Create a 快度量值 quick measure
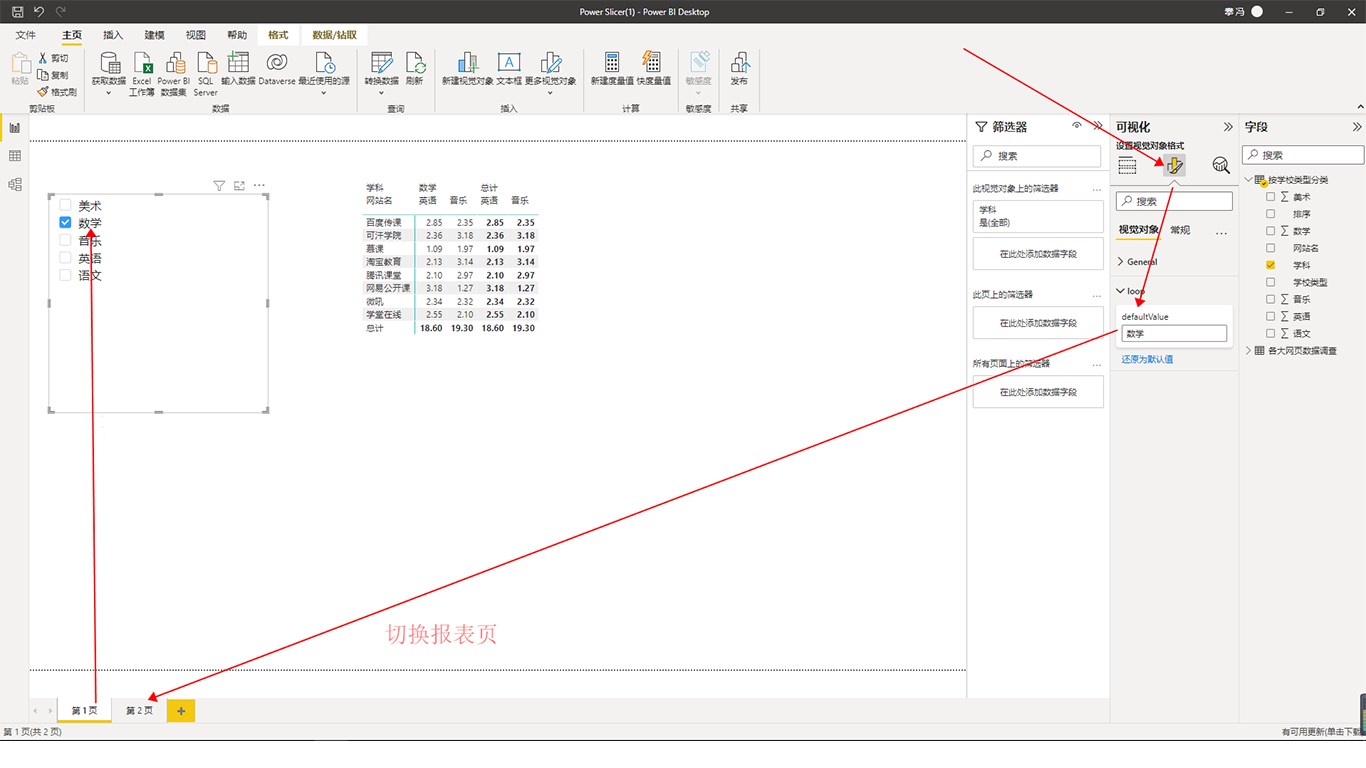Image resolution: width=1366 pixels, height=768 pixels. 653,69
